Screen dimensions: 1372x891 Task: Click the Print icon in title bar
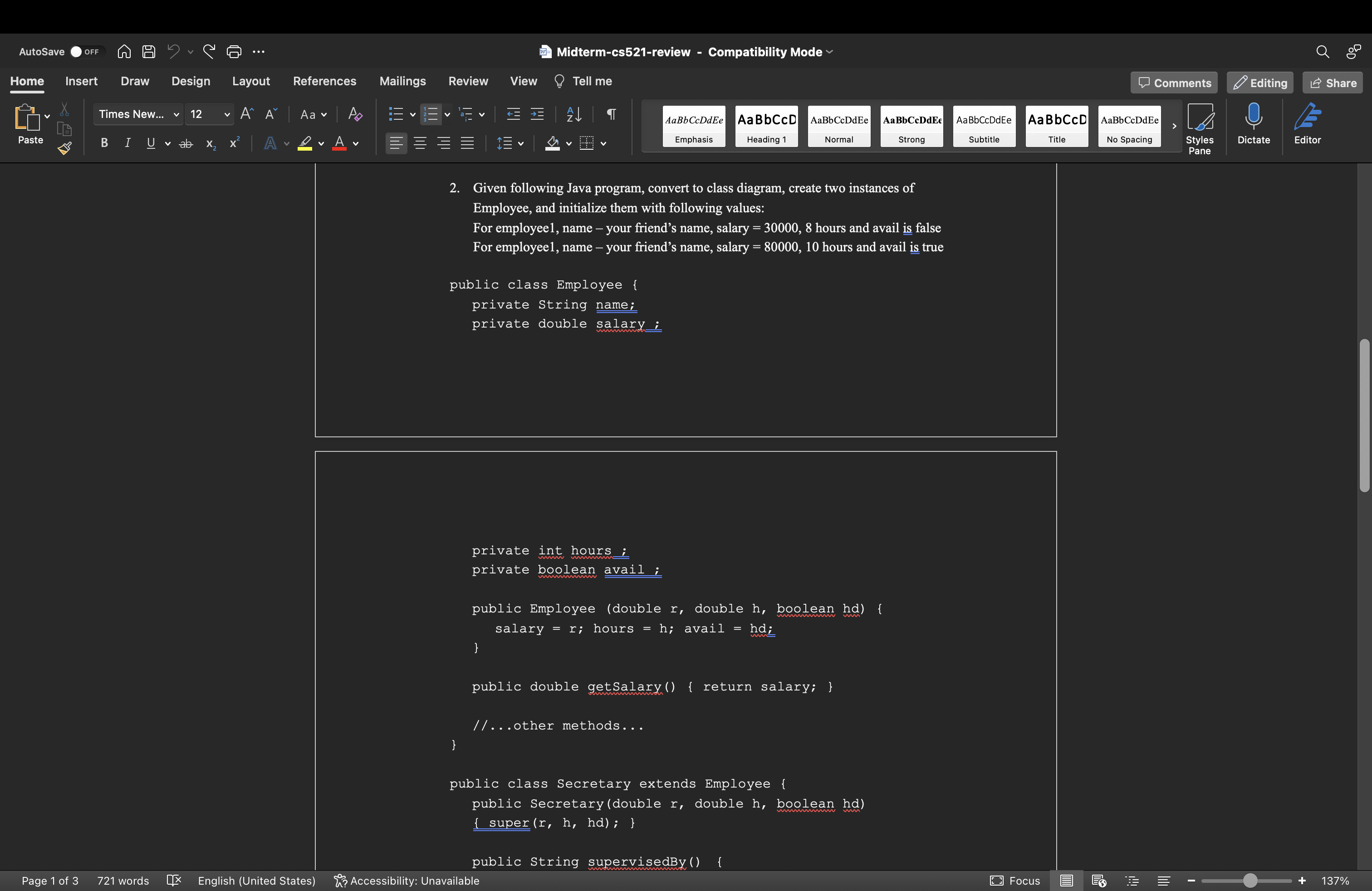(x=234, y=52)
